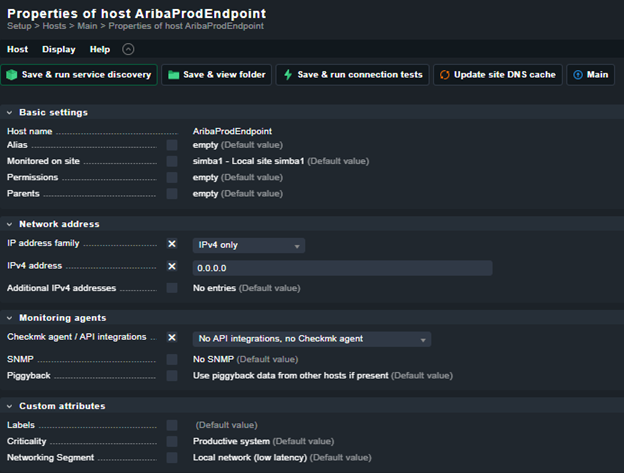Viewport: 624px width, 473px height.
Task: Collapse the Basic settings section
Action: [x=10, y=112]
